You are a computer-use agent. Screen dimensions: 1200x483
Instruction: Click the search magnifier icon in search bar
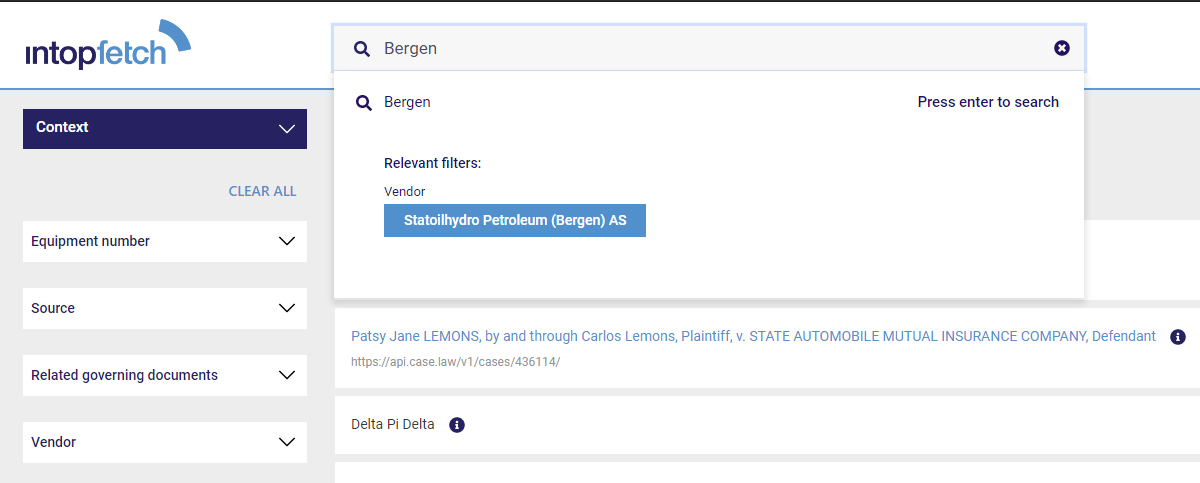click(362, 48)
